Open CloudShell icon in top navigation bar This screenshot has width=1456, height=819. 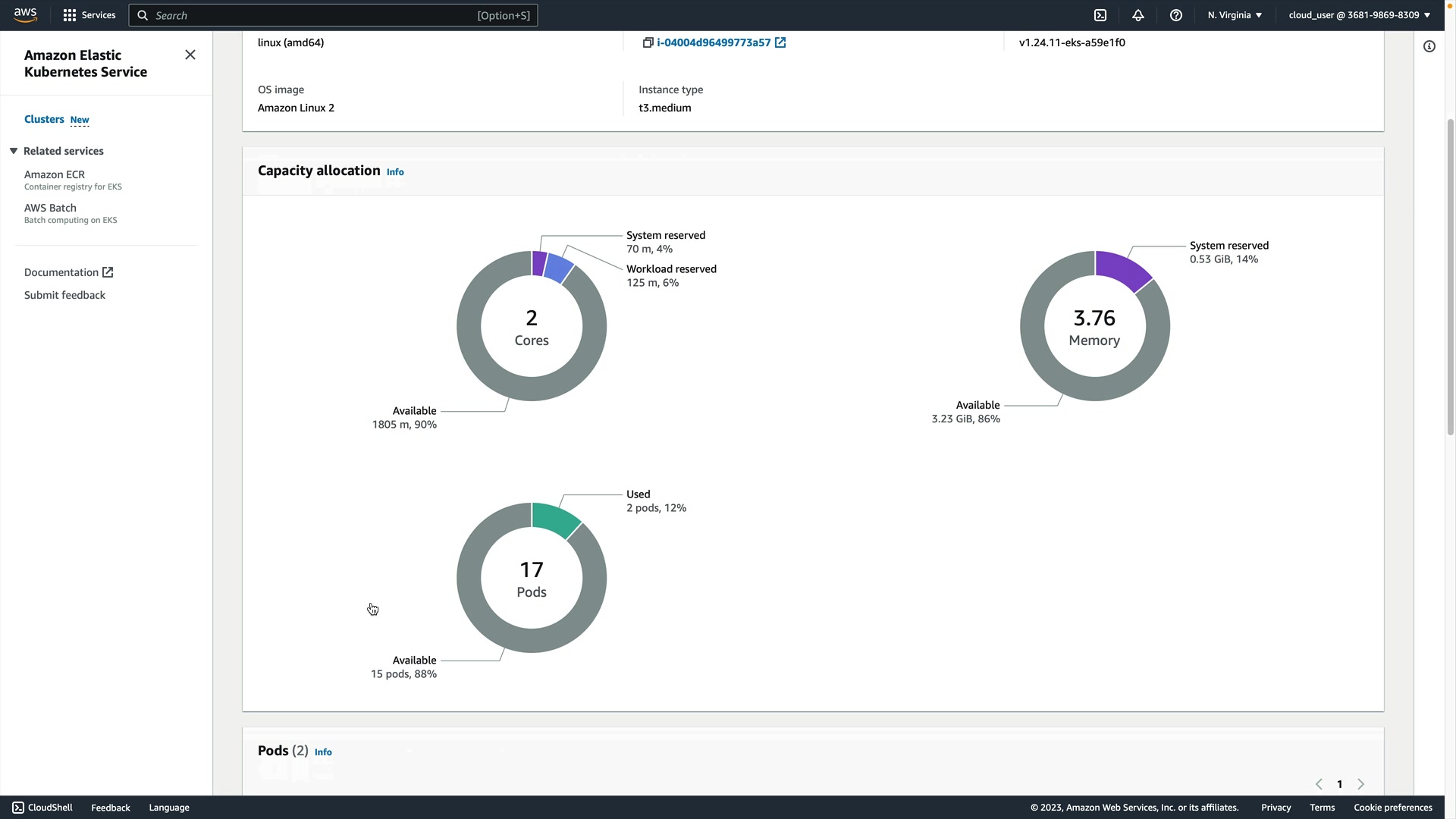pyautogui.click(x=1100, y=15)
